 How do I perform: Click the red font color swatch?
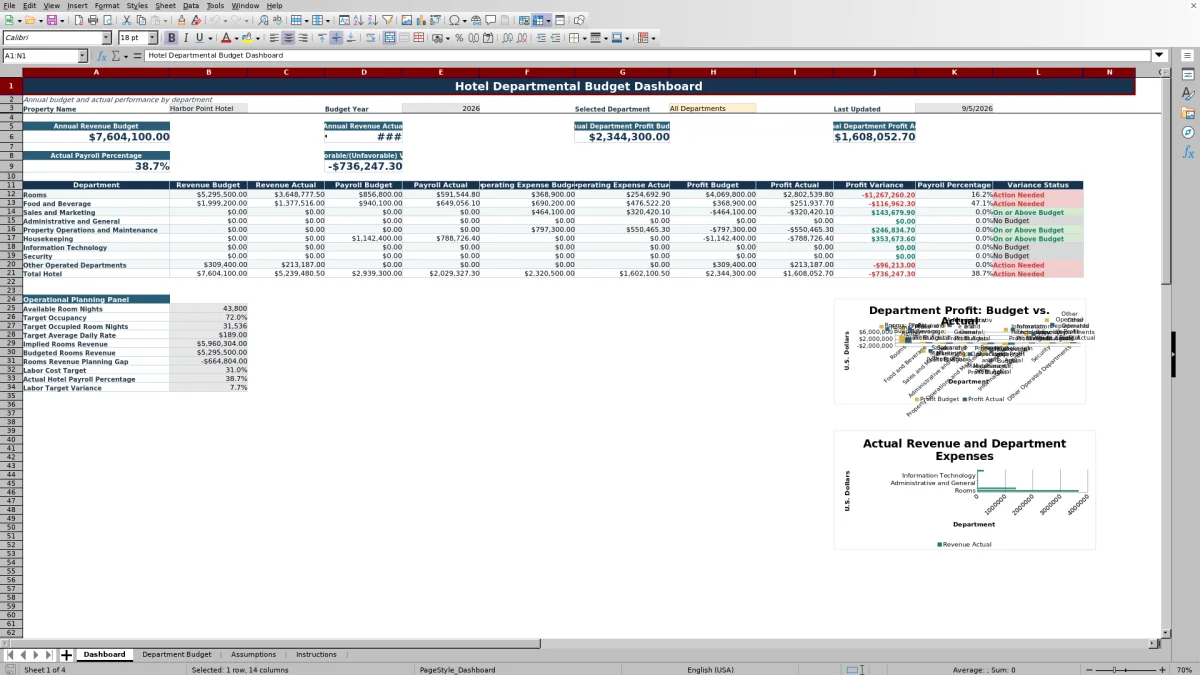point(225,38)
